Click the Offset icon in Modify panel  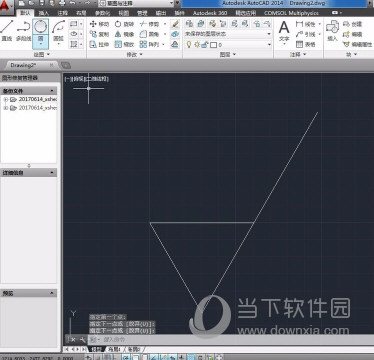click(175, 44)
